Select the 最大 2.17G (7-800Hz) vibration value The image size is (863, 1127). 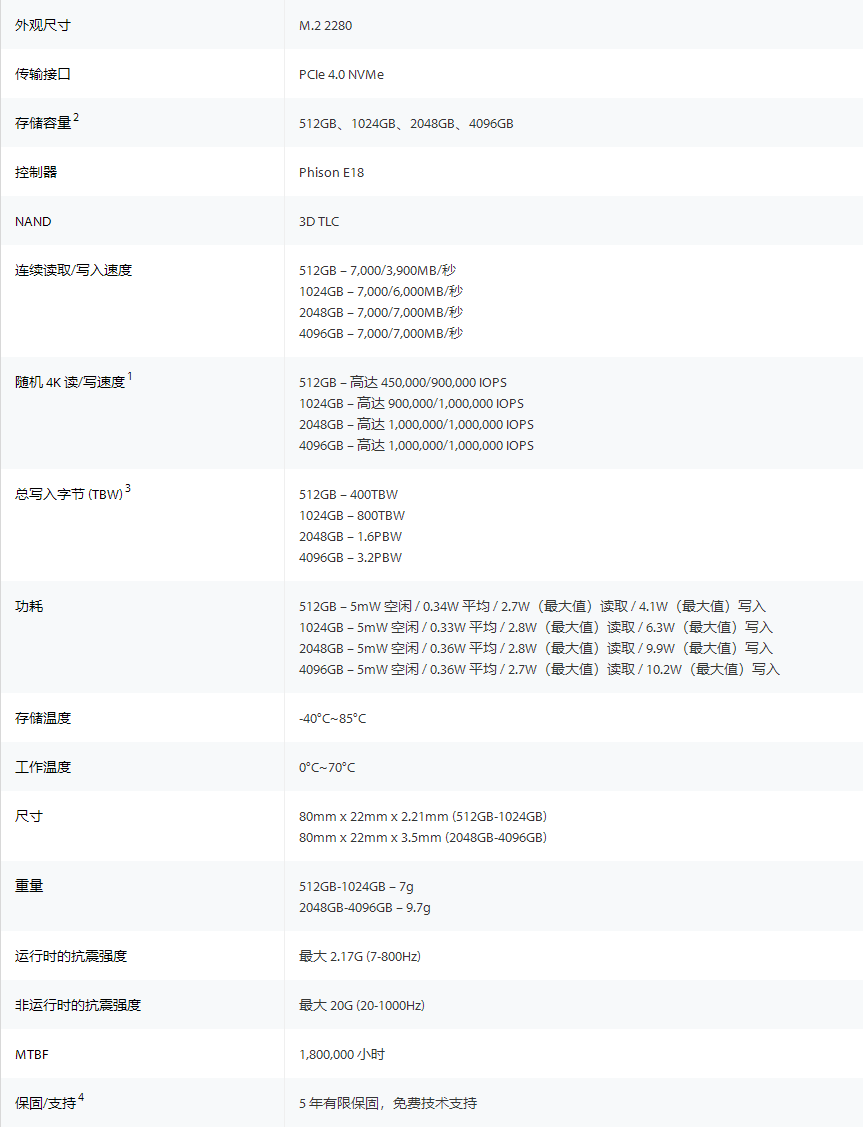coord(359,957)
